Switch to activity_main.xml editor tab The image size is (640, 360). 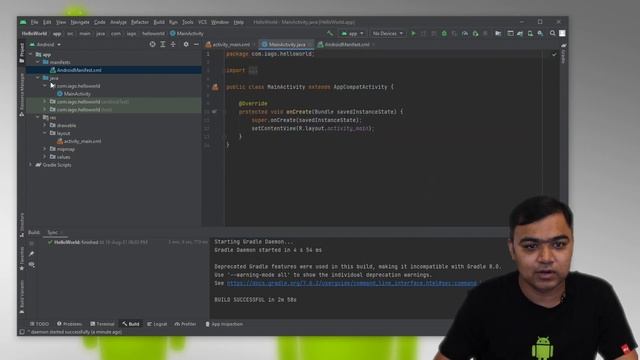click(231, 44)
